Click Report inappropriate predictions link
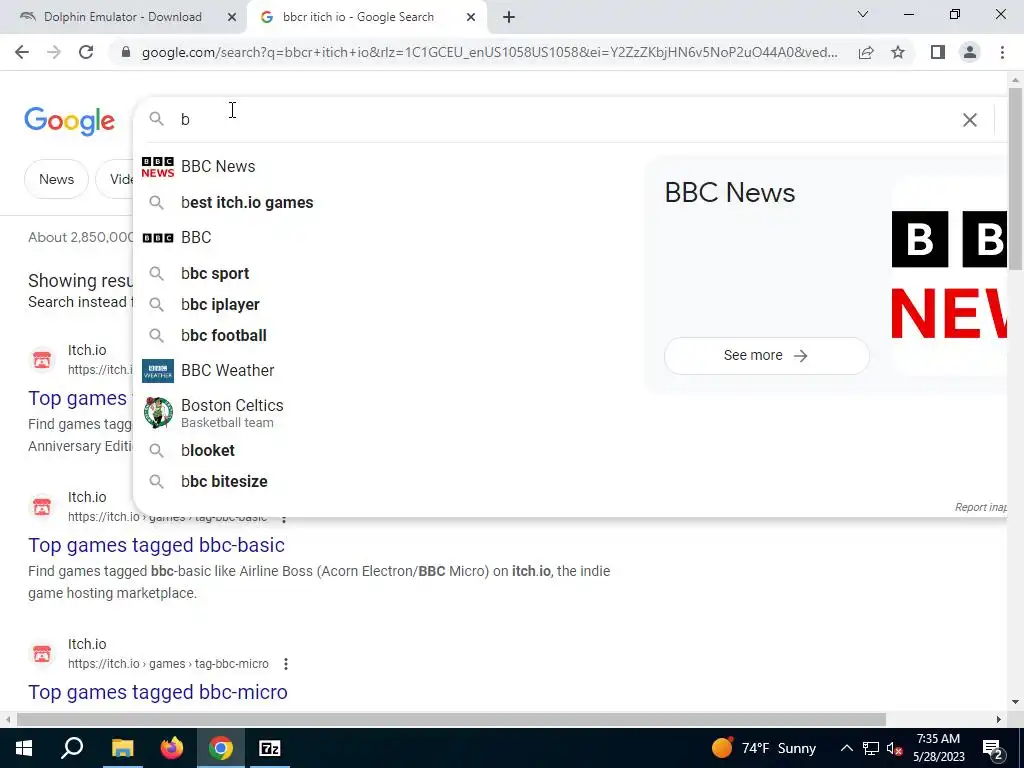 980,507
